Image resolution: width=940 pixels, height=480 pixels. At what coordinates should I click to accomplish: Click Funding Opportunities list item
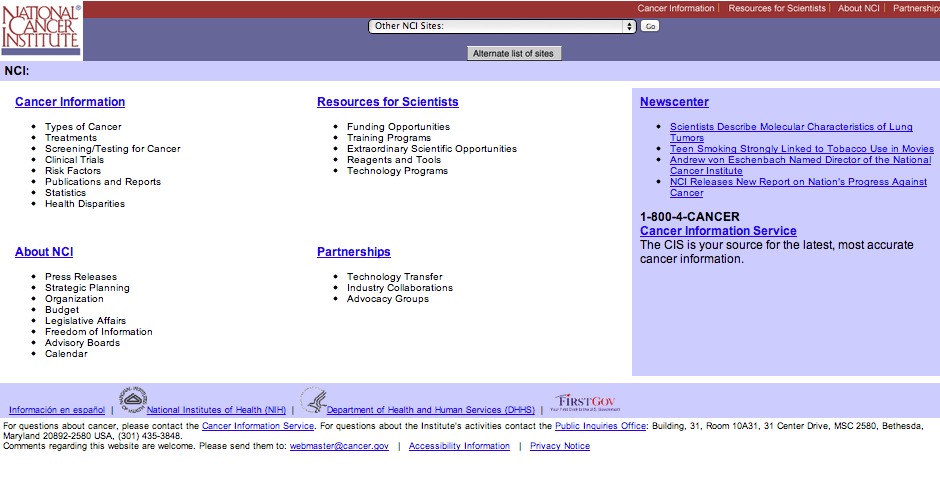tap(398, 127)
